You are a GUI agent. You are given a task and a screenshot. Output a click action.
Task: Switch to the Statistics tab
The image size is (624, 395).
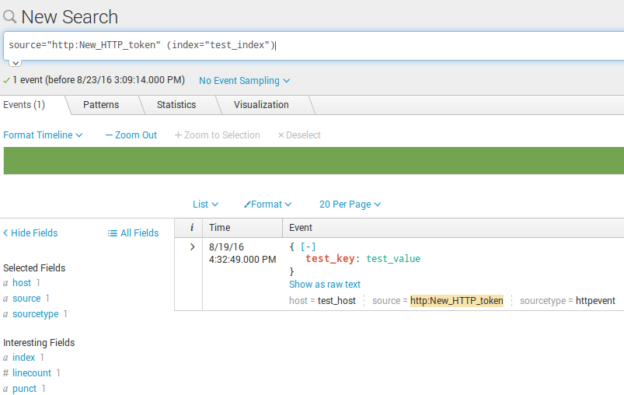pos(176,105)
